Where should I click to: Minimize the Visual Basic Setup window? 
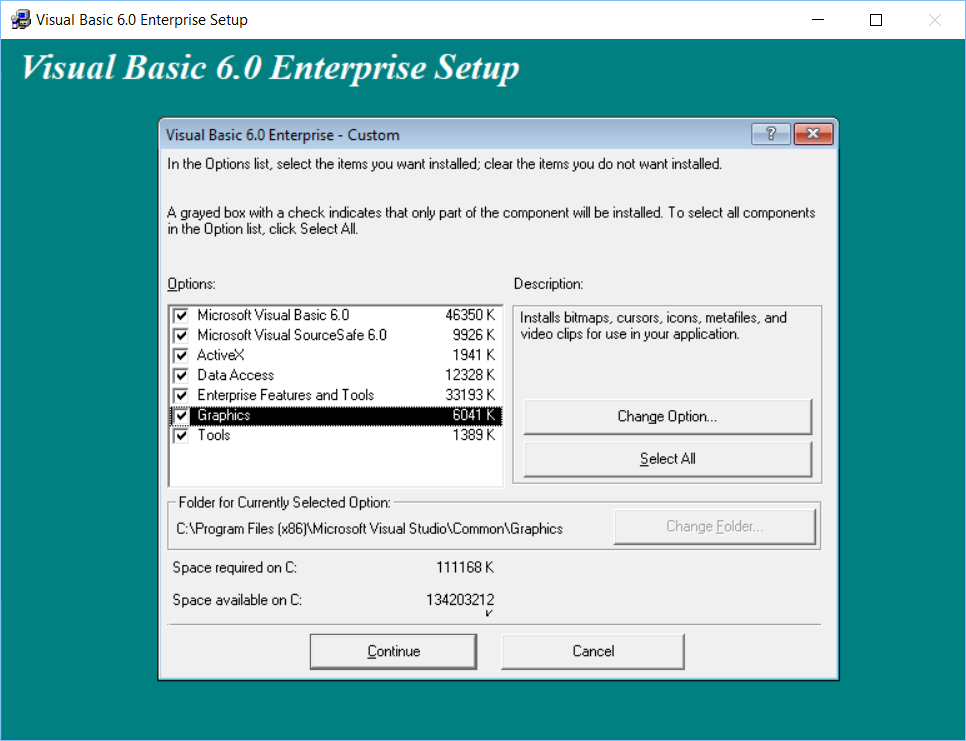coord(818,20)
